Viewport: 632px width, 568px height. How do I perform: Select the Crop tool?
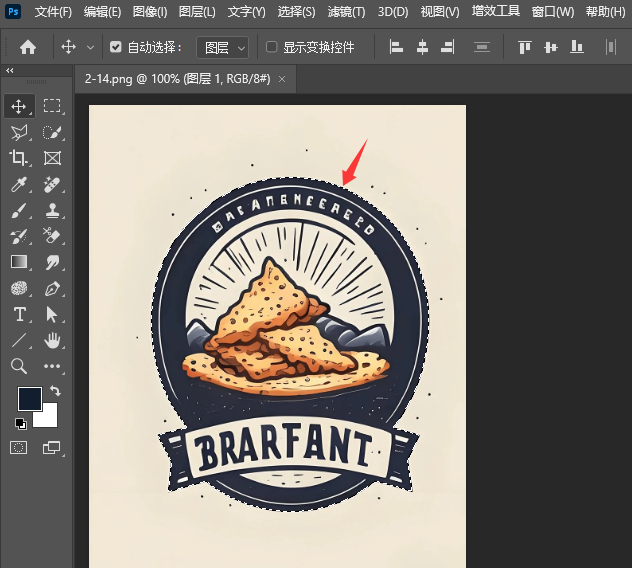[19, 158]
